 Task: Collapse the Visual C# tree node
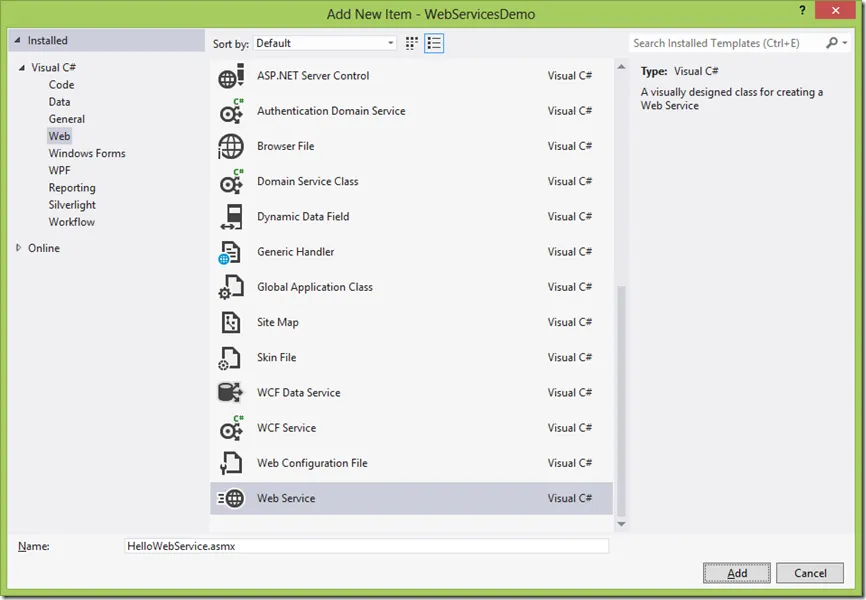[22, 67]
